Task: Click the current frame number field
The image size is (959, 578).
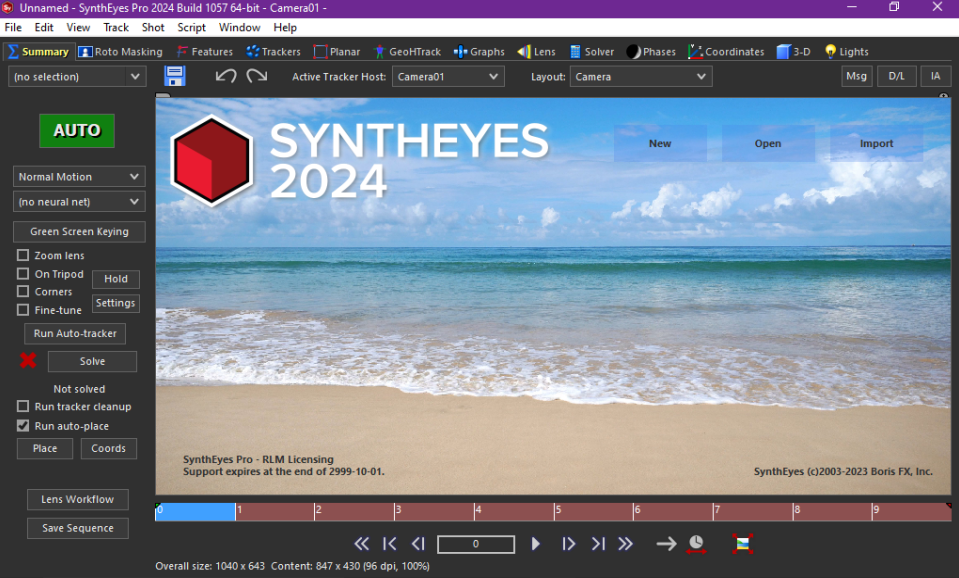Action: pos(476,544)
